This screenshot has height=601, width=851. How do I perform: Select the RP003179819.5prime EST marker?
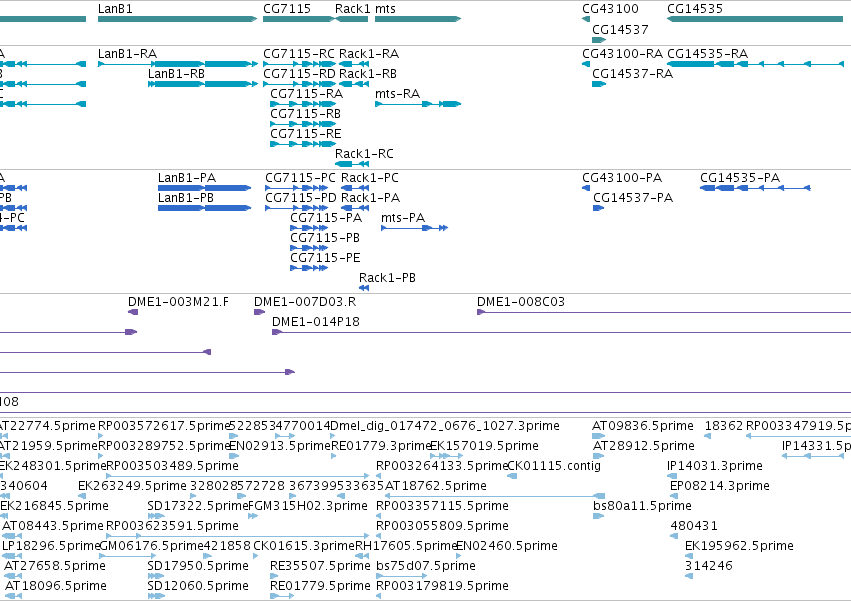click(x=378, y=596)
